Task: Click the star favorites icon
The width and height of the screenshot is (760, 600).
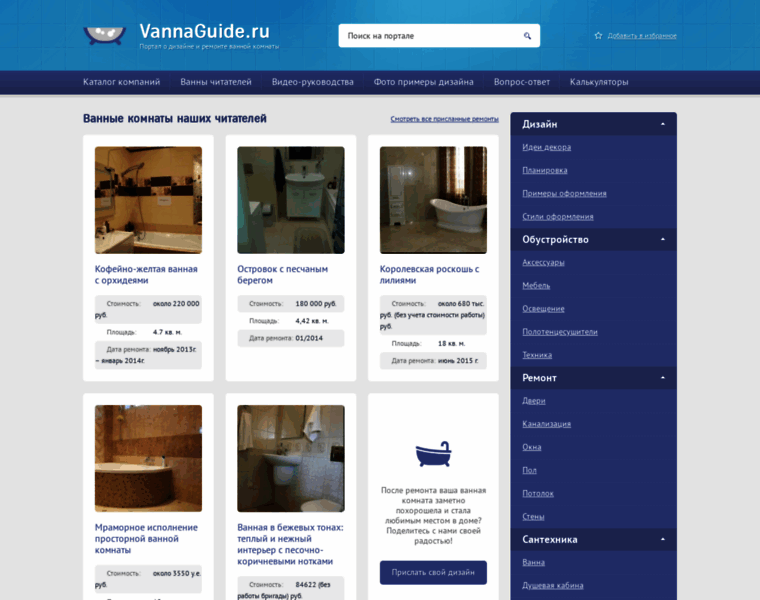Action: tap(598, 35)
